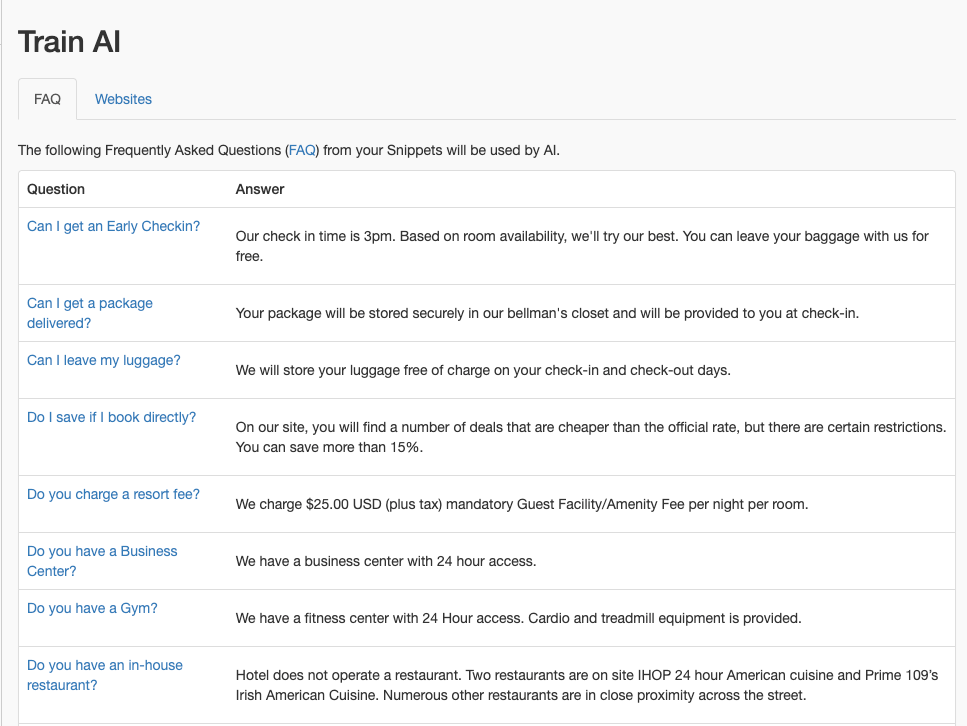967x726 pixels.
Task: Click the Train AI page heading
Action: click(x=70, y=42)
